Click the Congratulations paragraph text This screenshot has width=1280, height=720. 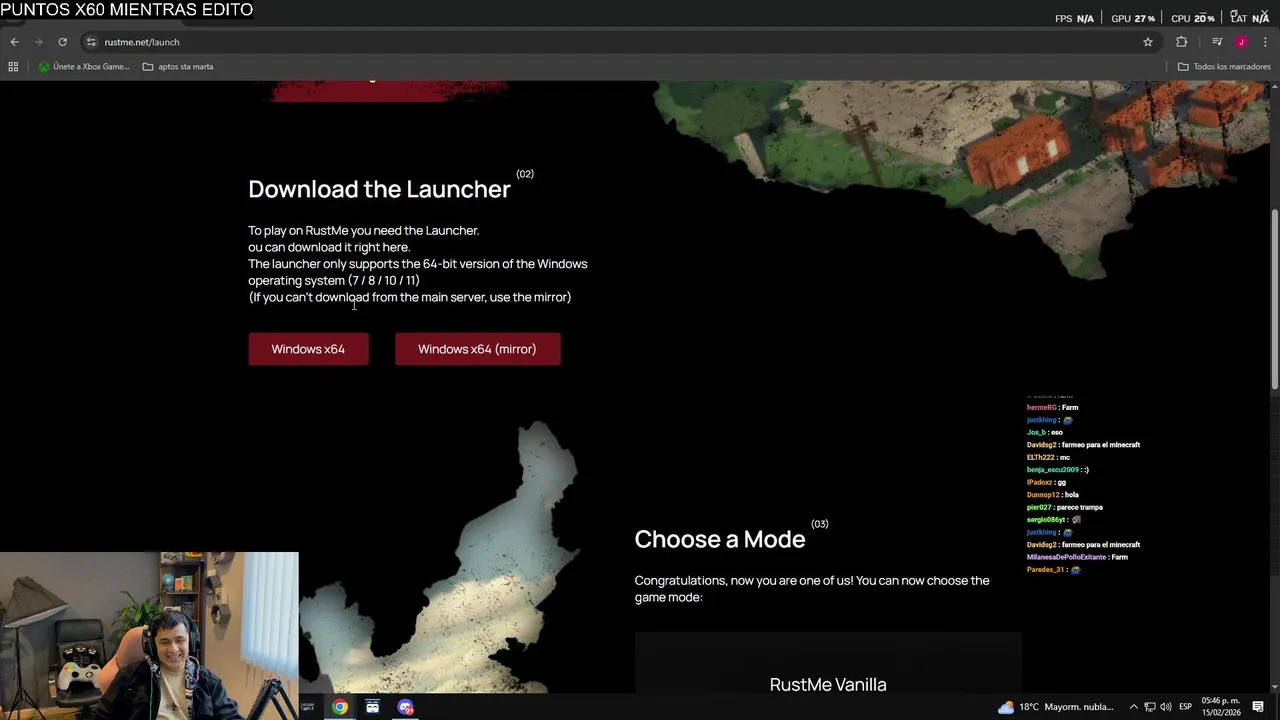[812, 588]
